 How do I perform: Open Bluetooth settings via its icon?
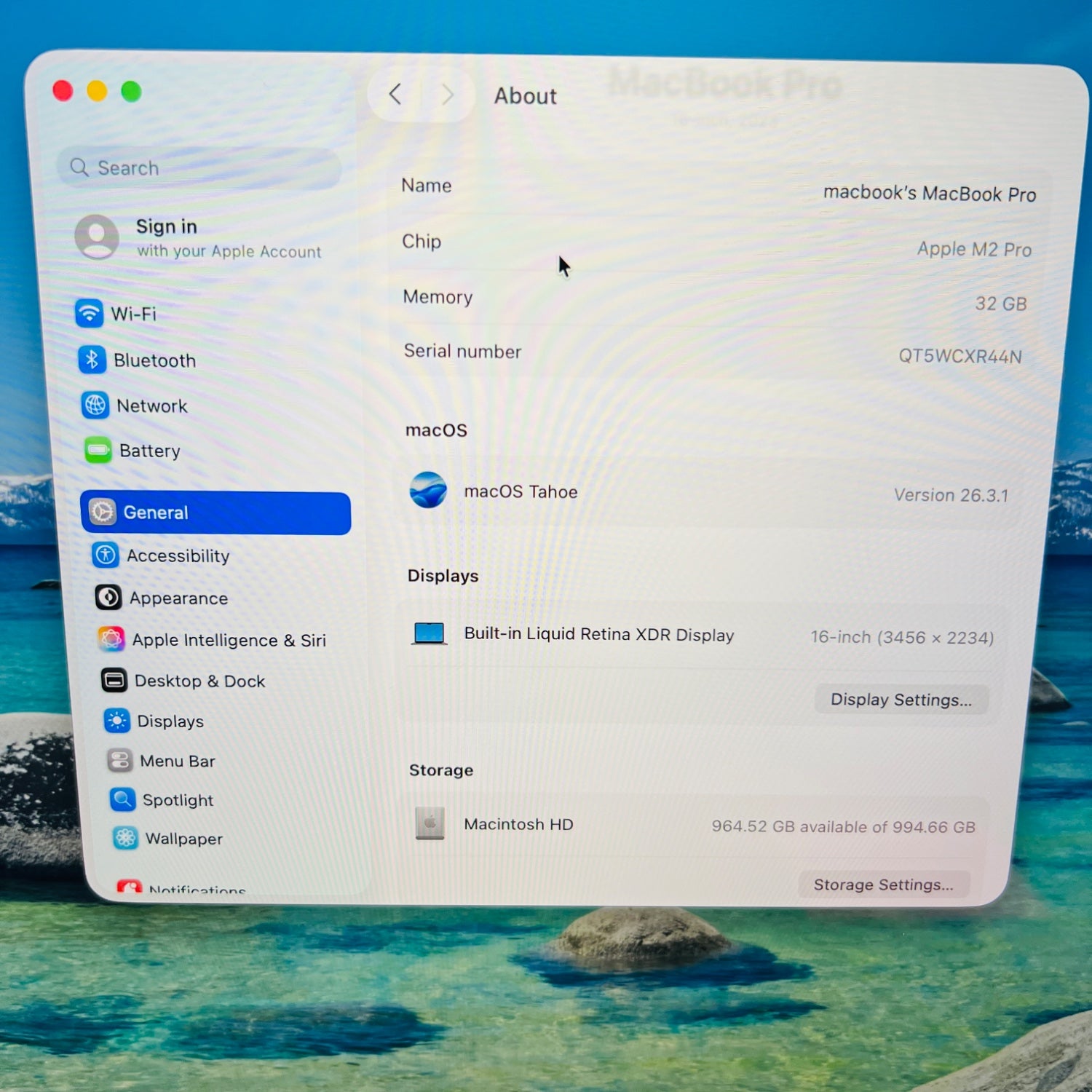click(92, 360)
